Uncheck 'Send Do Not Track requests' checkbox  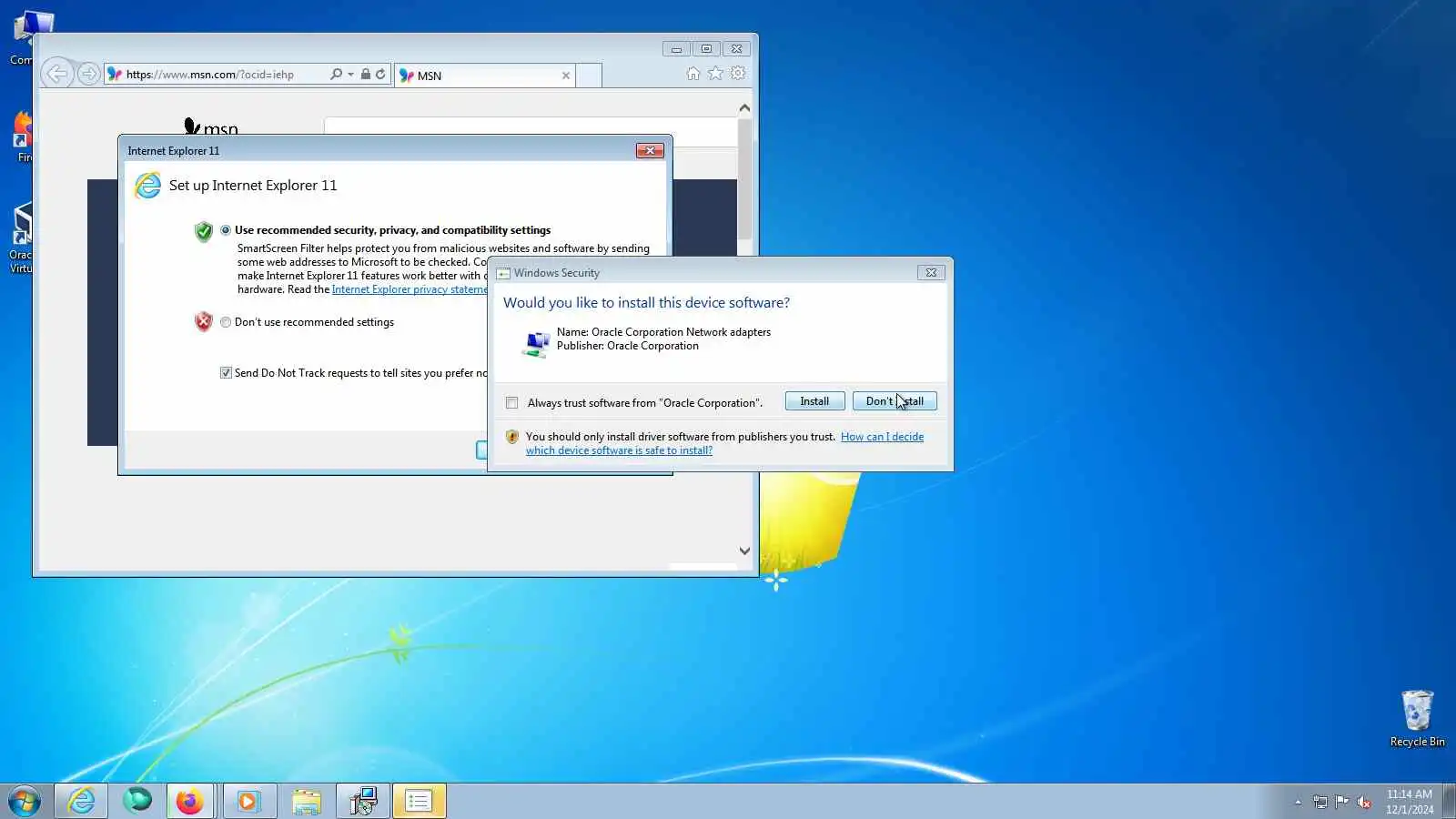[226, 373]
